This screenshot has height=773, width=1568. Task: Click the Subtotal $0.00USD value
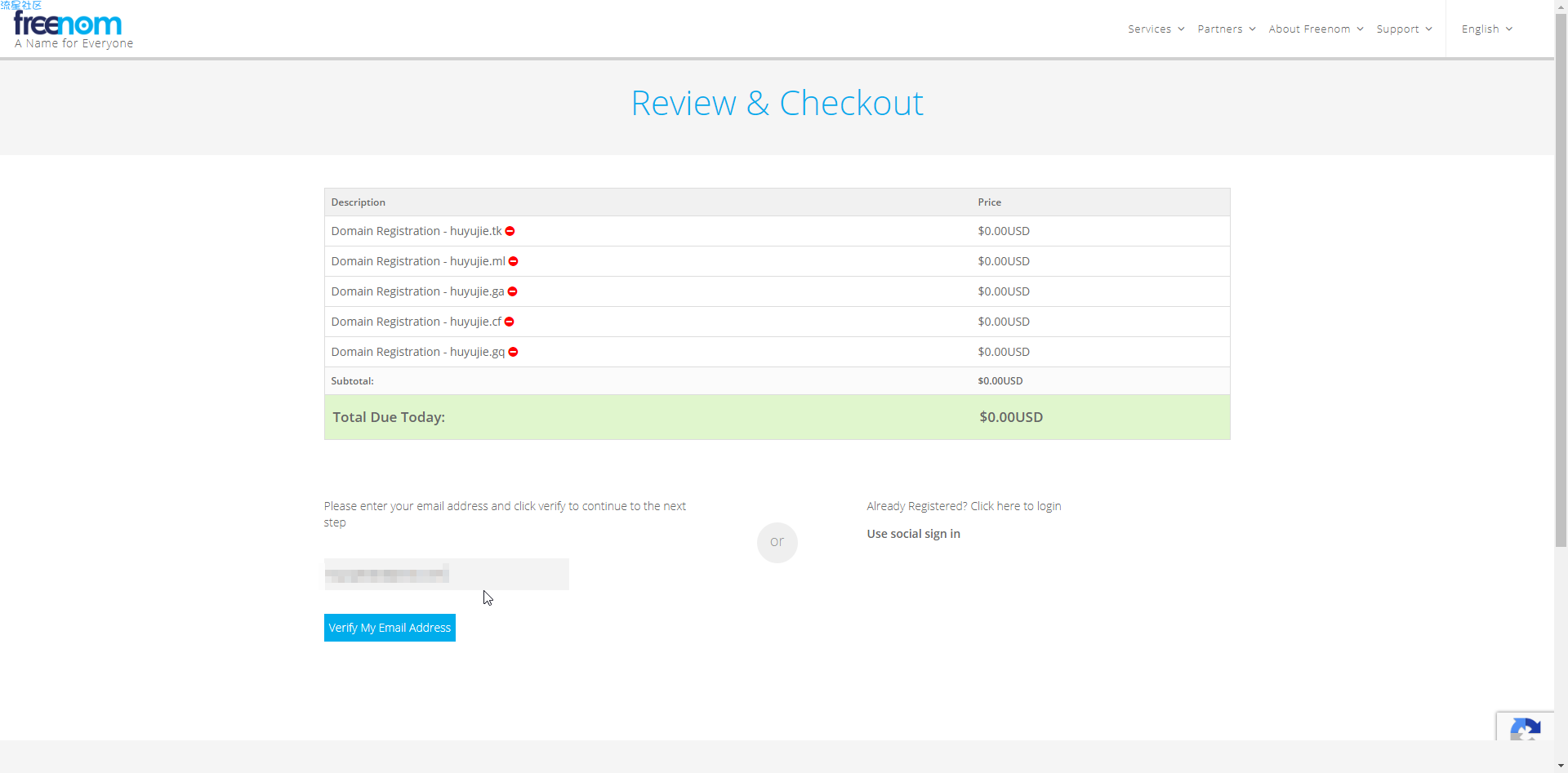pos(1000,381)
